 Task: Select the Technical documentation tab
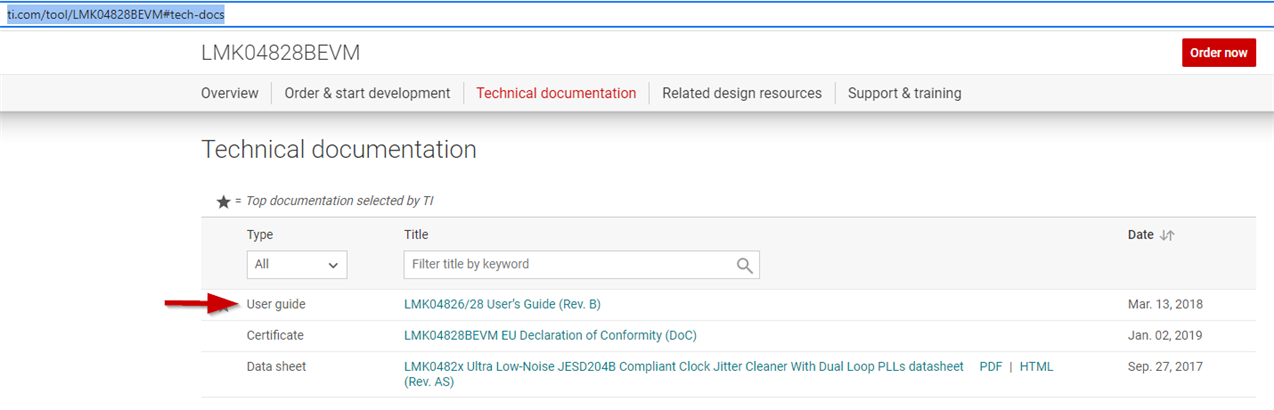[x=556, y=93]
